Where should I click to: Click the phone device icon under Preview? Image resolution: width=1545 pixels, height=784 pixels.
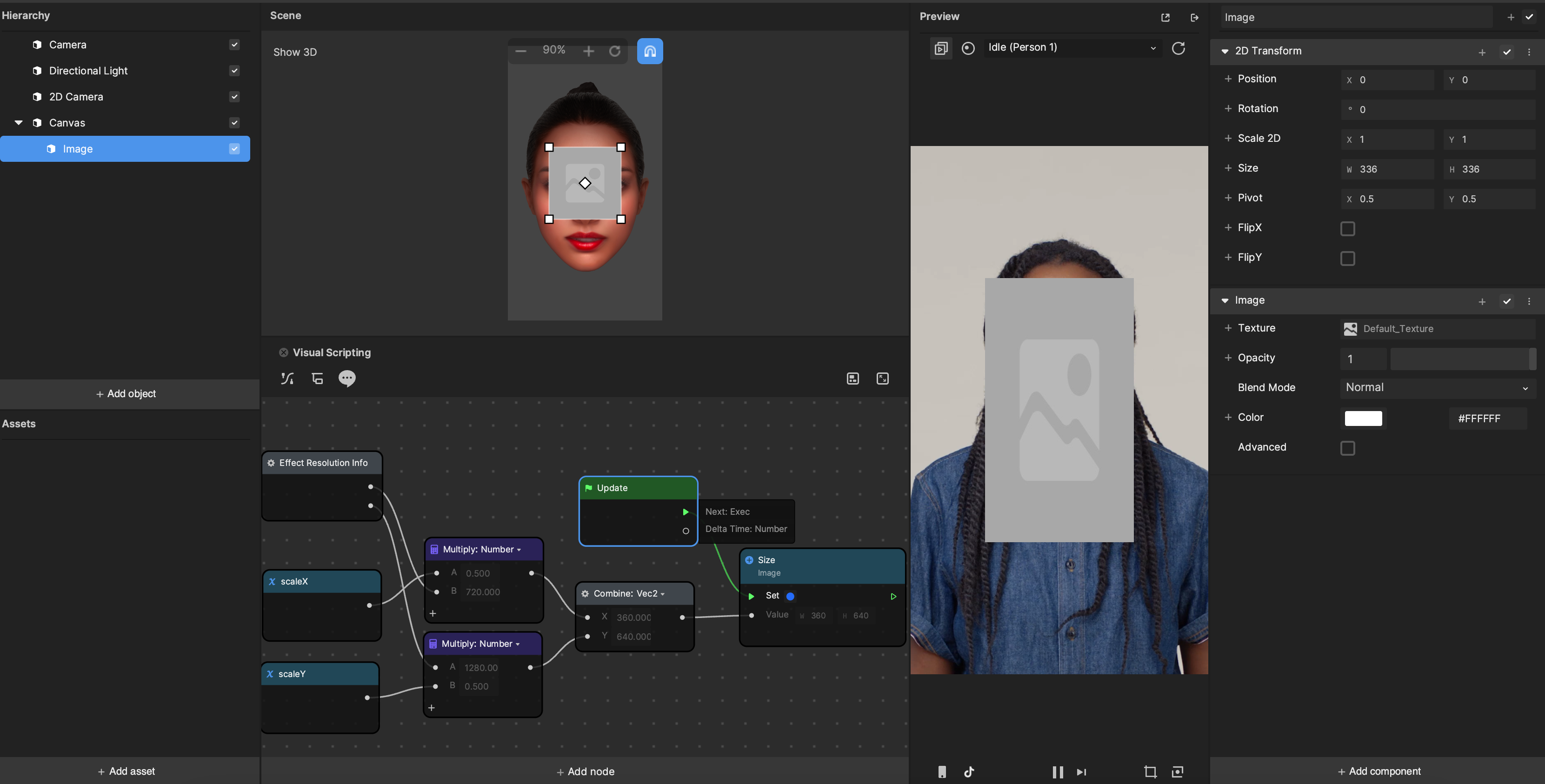(x=942, y=772)
